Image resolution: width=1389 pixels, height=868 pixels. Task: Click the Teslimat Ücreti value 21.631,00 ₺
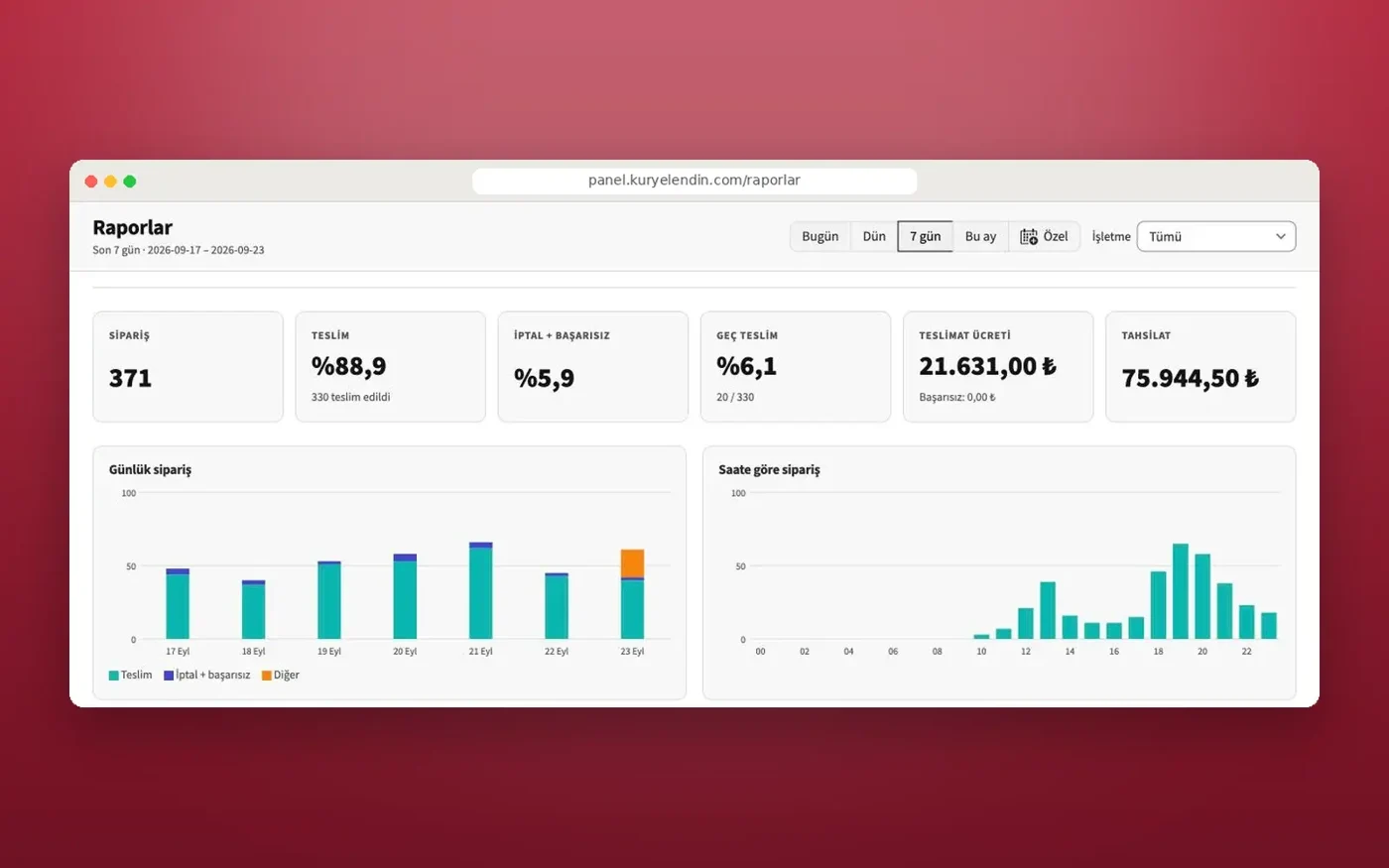(x=987, y=366)
